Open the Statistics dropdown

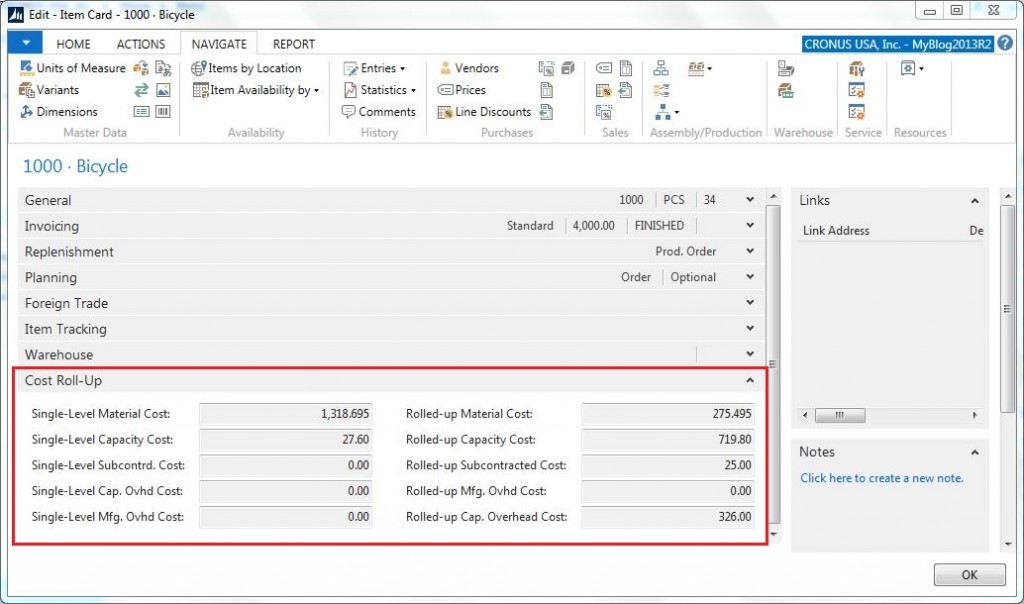pos(380,90)
